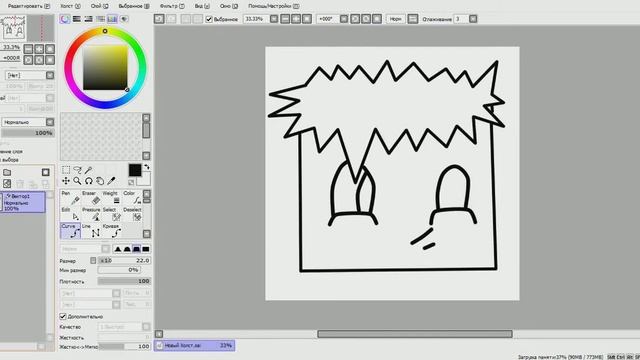
Task: Select the flat square brush edge shape
Action: [146, 249]
